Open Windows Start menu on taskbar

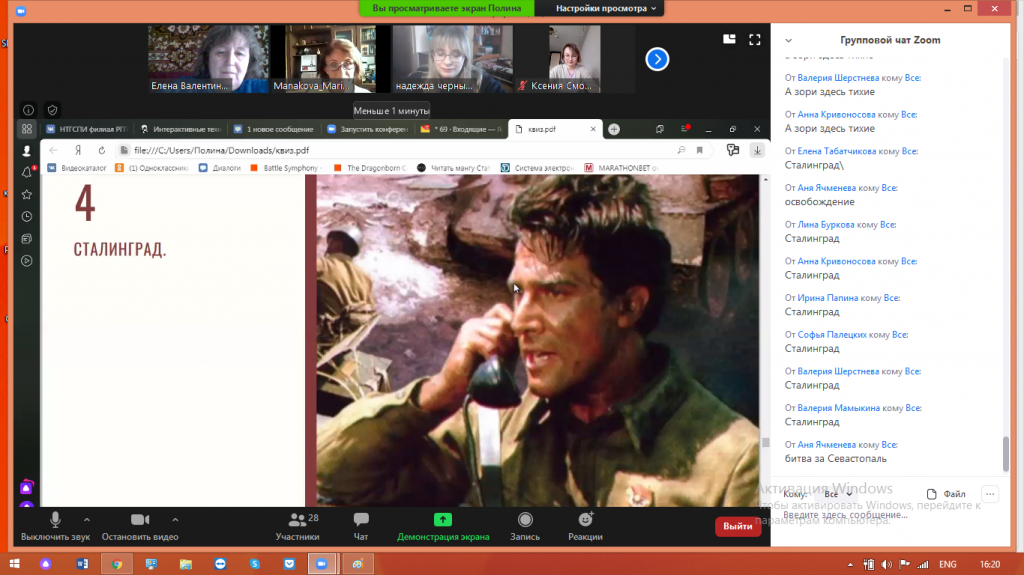point(14,564)
